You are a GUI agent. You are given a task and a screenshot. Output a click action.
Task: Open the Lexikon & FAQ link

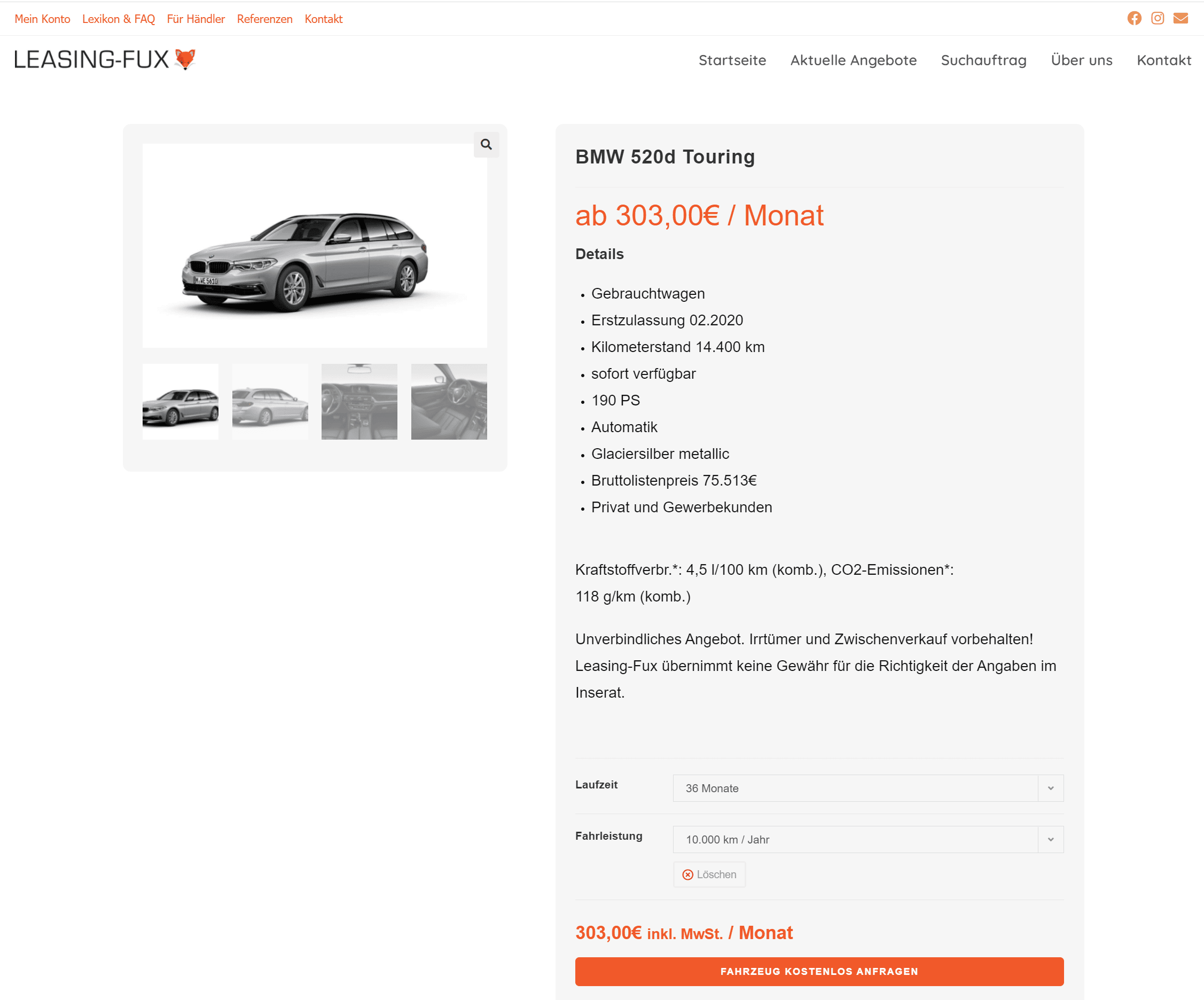tap(119, 19)
